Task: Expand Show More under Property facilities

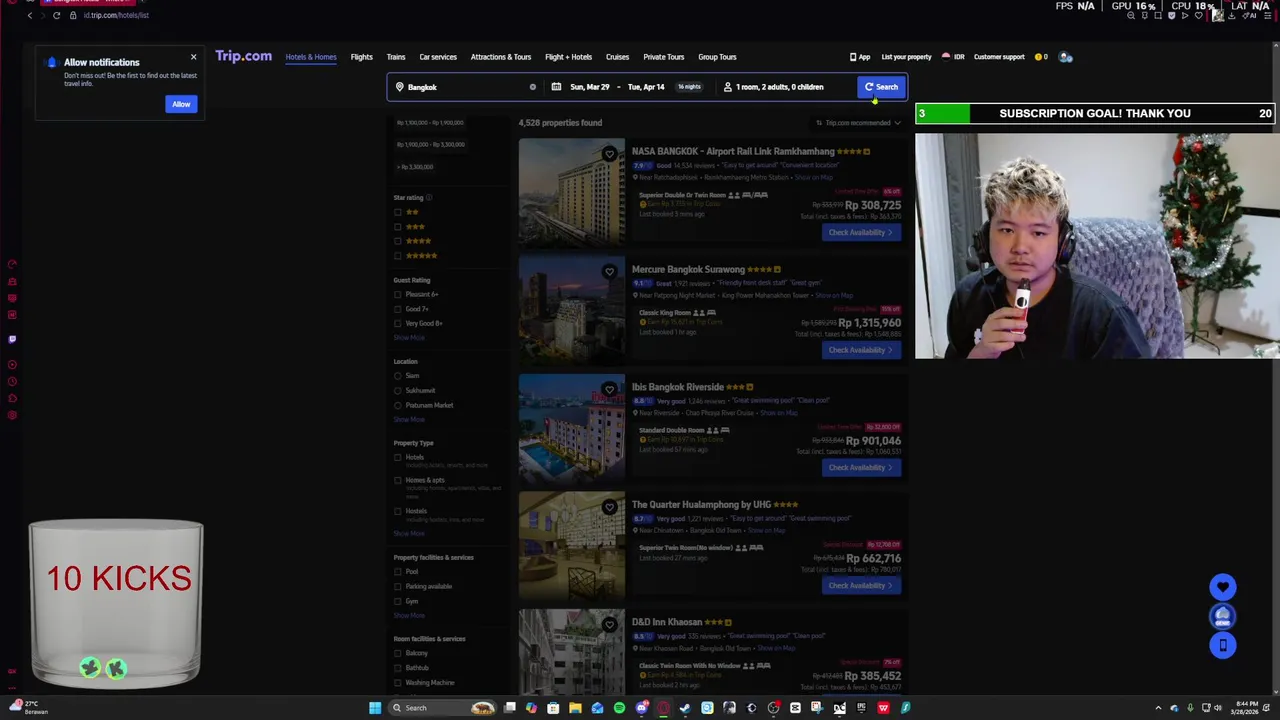Action: (x=409, y=615)
